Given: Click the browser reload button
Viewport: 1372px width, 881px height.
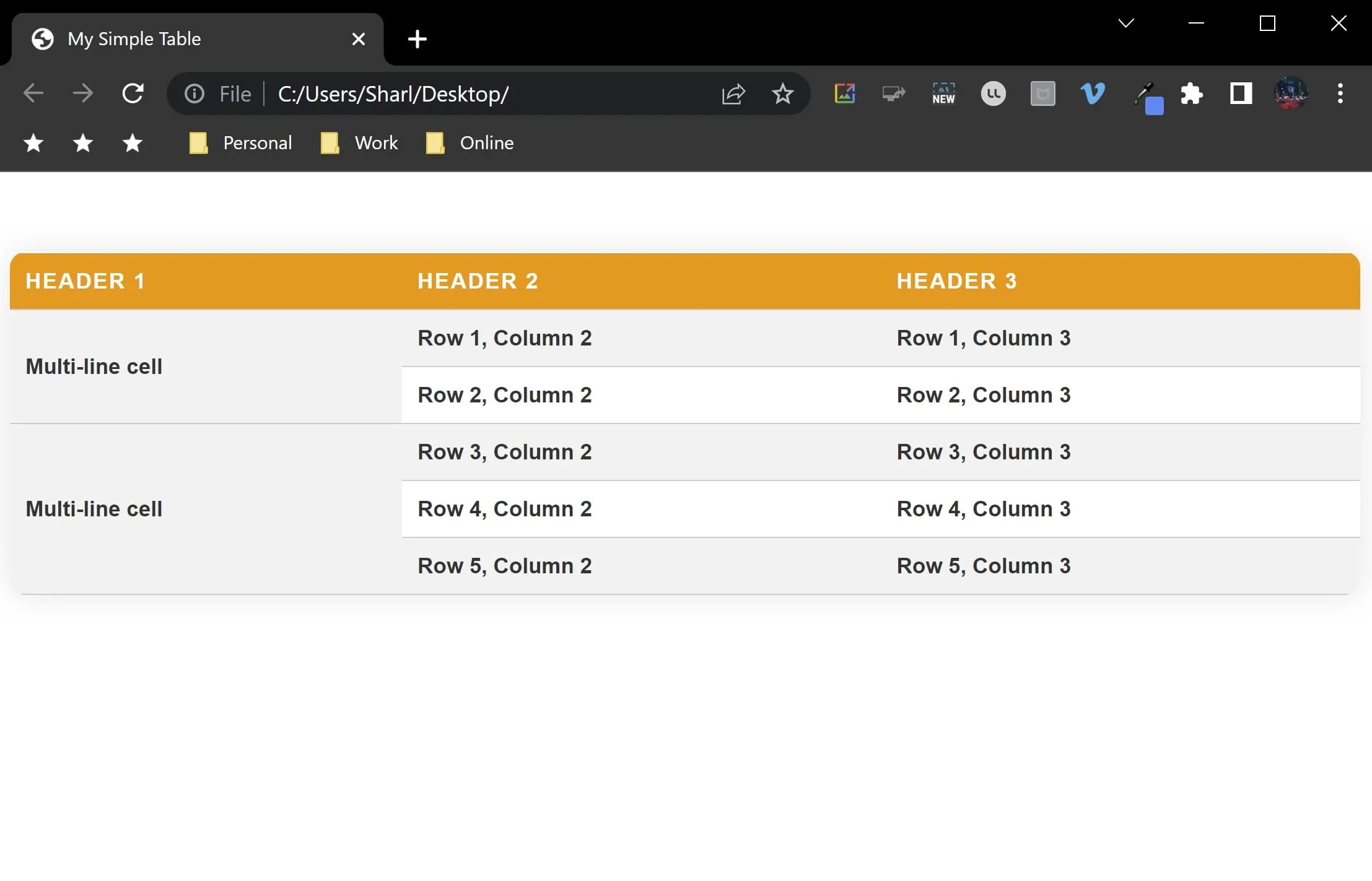Looking at the screenshot, I should [x=133, y=93].
